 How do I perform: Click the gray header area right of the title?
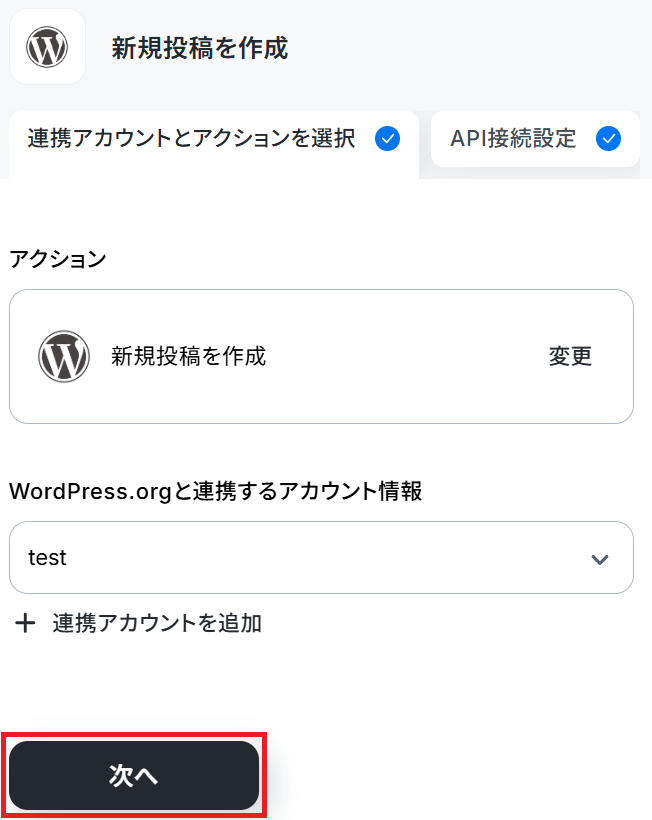click(x=471, y=48)
